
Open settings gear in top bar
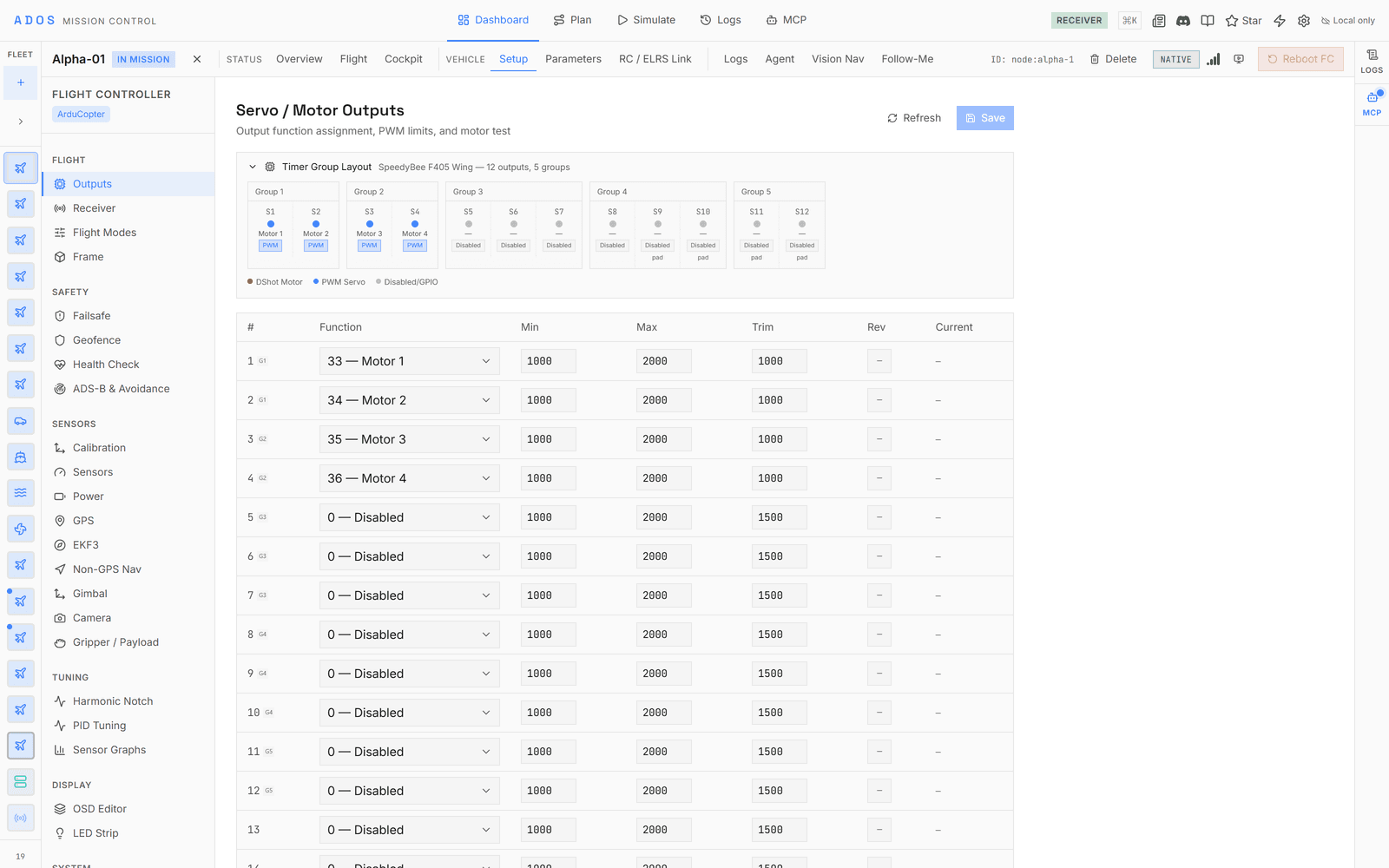(x=1304, y=20)
